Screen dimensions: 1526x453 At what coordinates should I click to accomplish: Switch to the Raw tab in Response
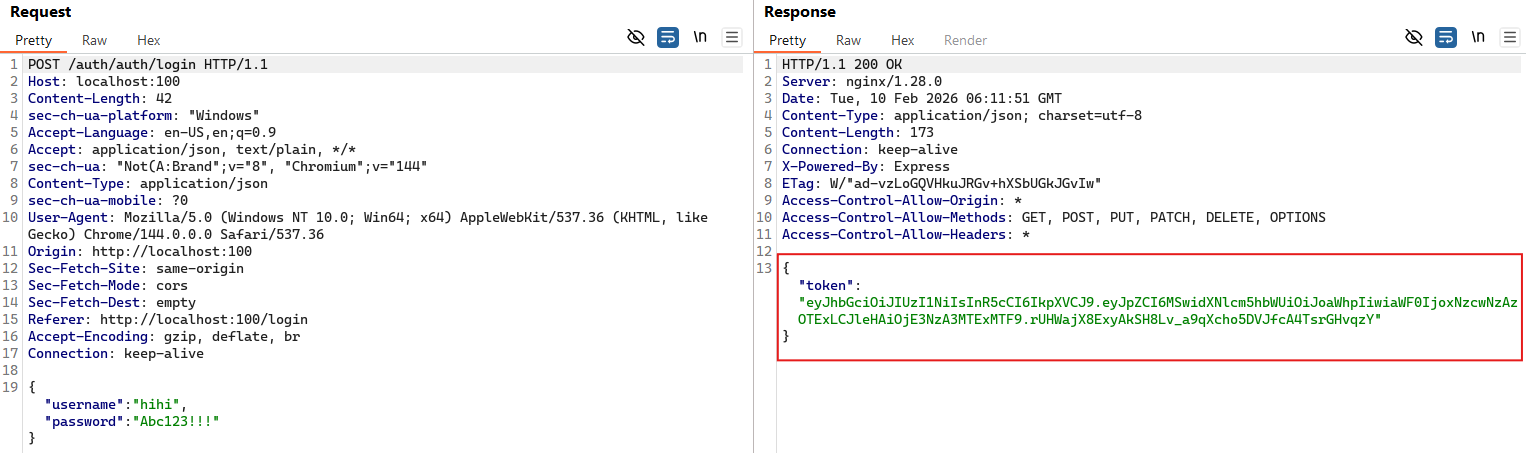coord(848,41)
